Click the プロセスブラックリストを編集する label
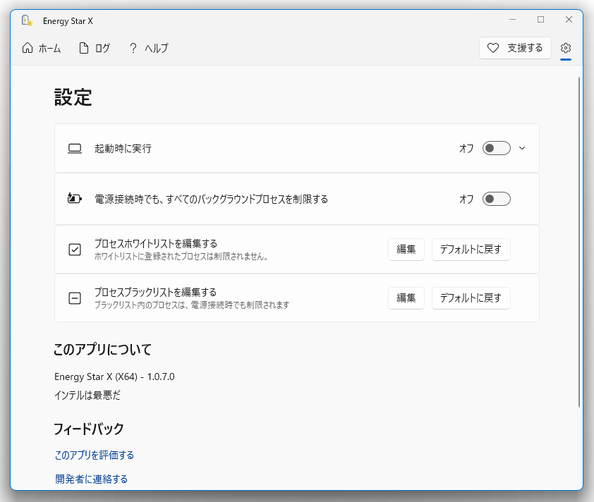 coord(155,292)
